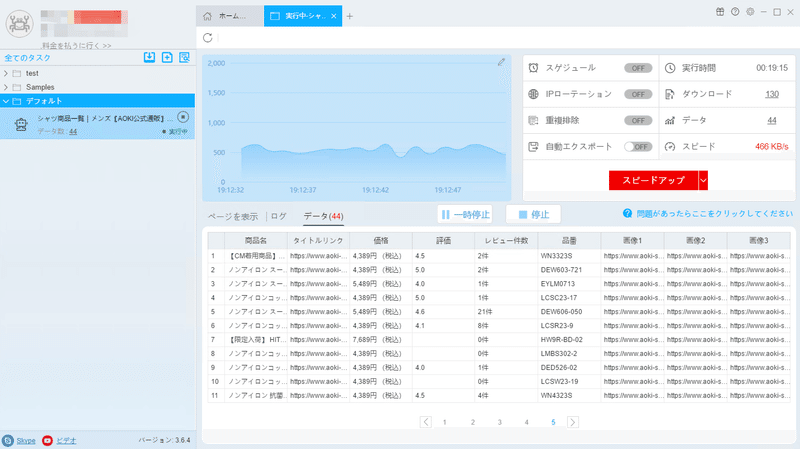The image size is (800, 449).
Task: Click the 一時停止 pause button
Action: (465, 214)
